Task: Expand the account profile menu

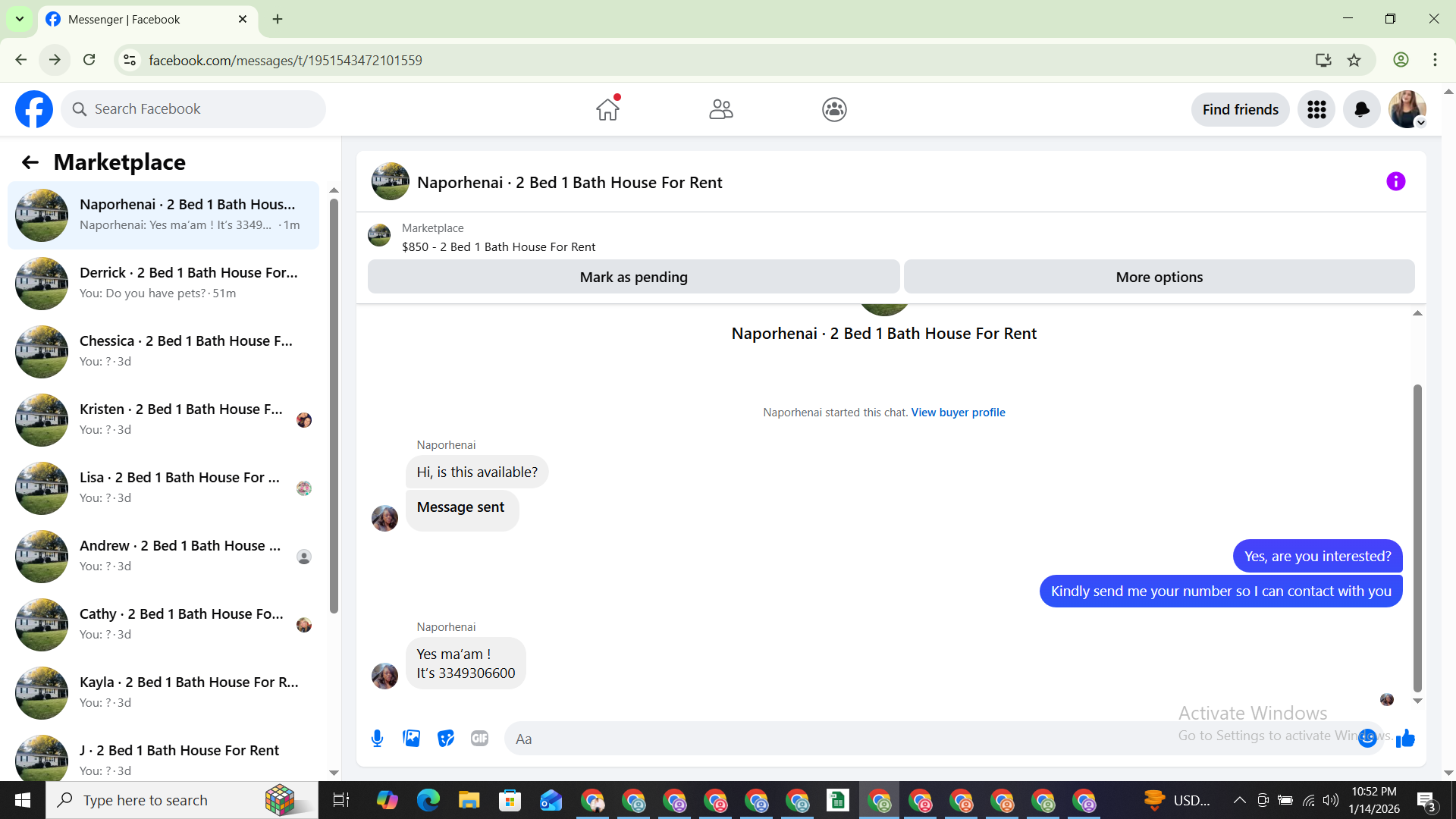Action: (x=1407, y=110)
